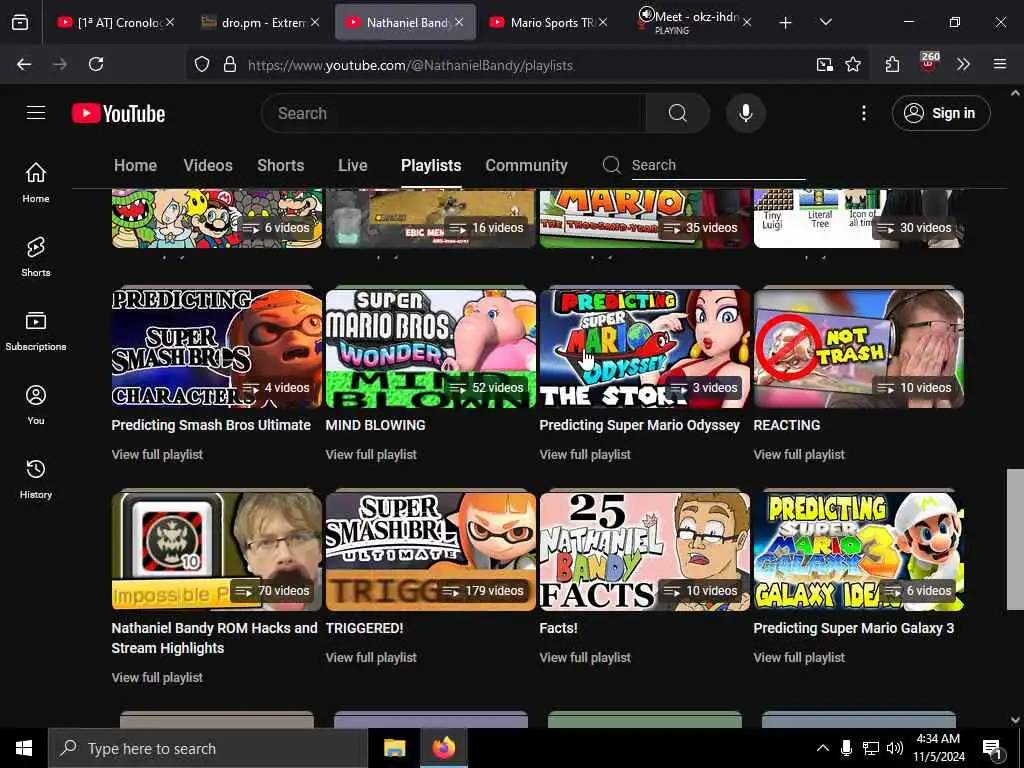Open the You sidebar item

pyautogui.click(x=36, y=405)
